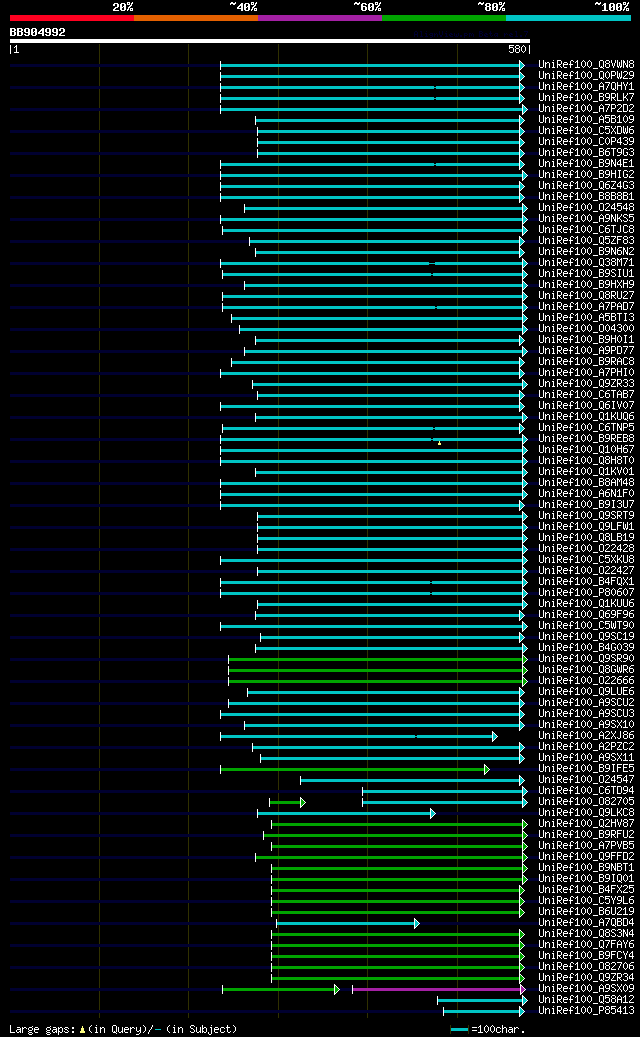Open the UniRef100_Q9ZR33 entry
The height and width of the screenshot is (1037, 640).
(x=586, y=384)
